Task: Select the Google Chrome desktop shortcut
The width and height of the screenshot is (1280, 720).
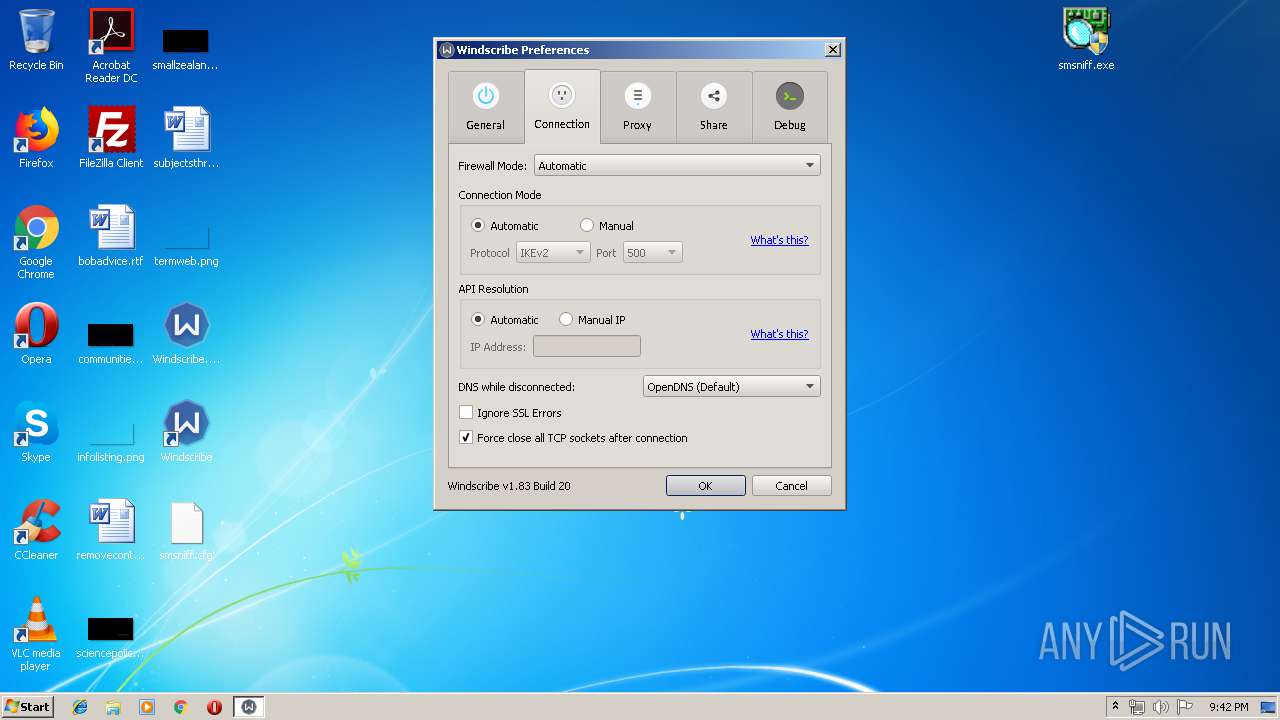Action: click(36, 242)
